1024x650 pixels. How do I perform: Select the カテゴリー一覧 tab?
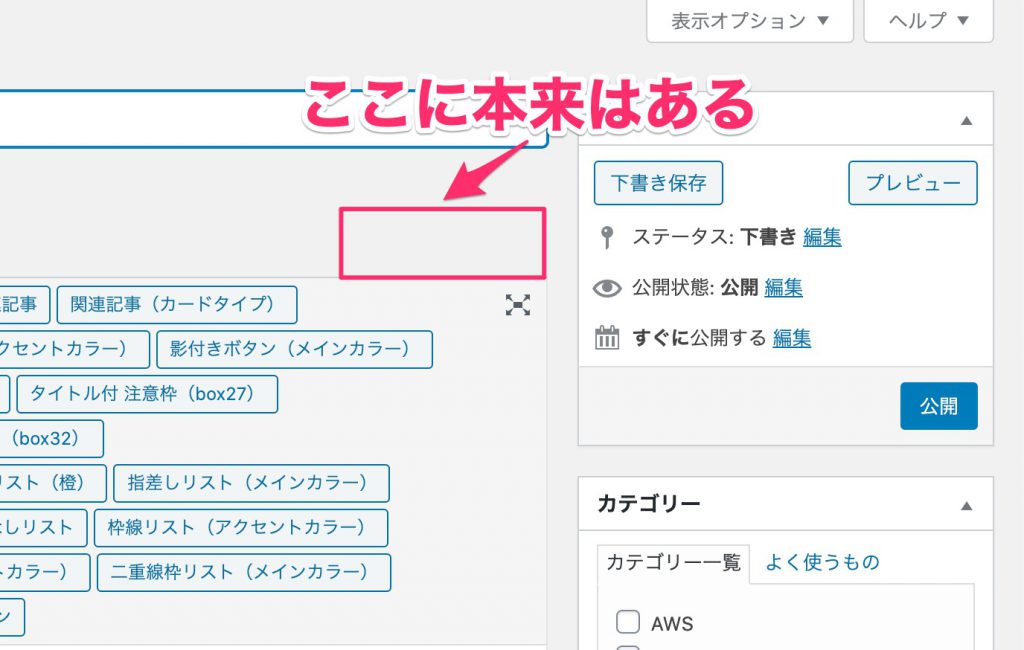[x=672, y=563]
